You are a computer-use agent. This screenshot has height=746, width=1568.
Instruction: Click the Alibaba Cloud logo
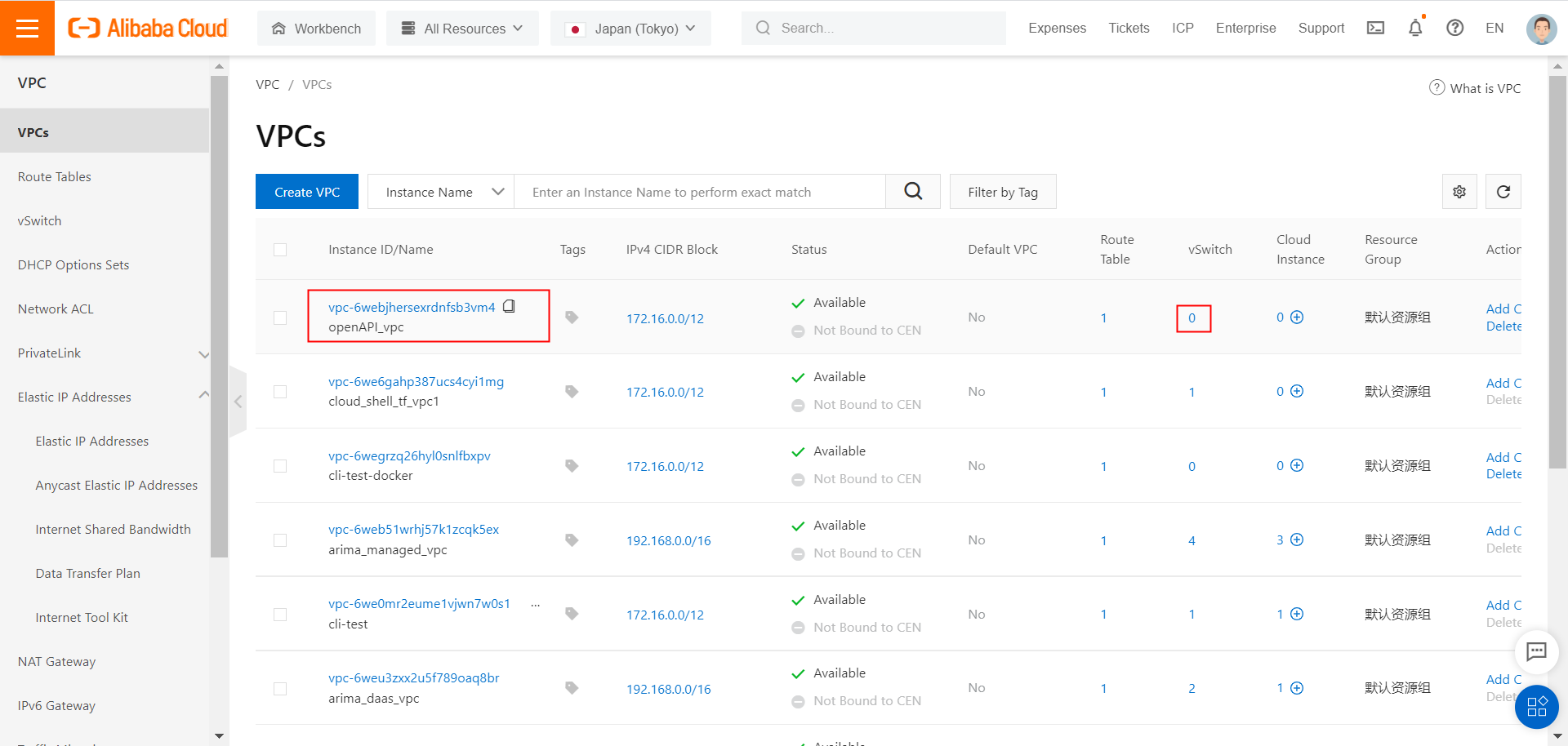click(148, 28)
